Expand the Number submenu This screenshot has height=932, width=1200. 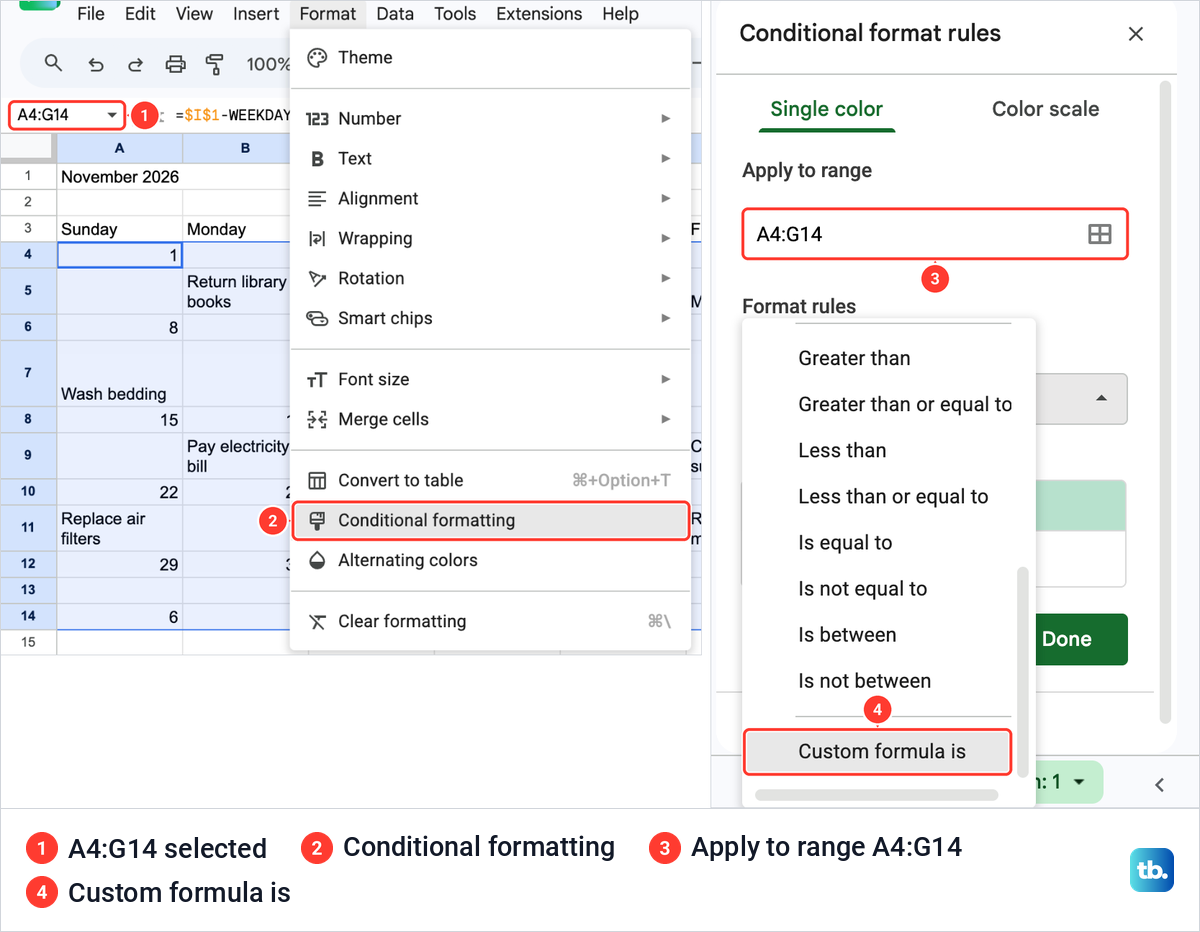click(490, 118)
